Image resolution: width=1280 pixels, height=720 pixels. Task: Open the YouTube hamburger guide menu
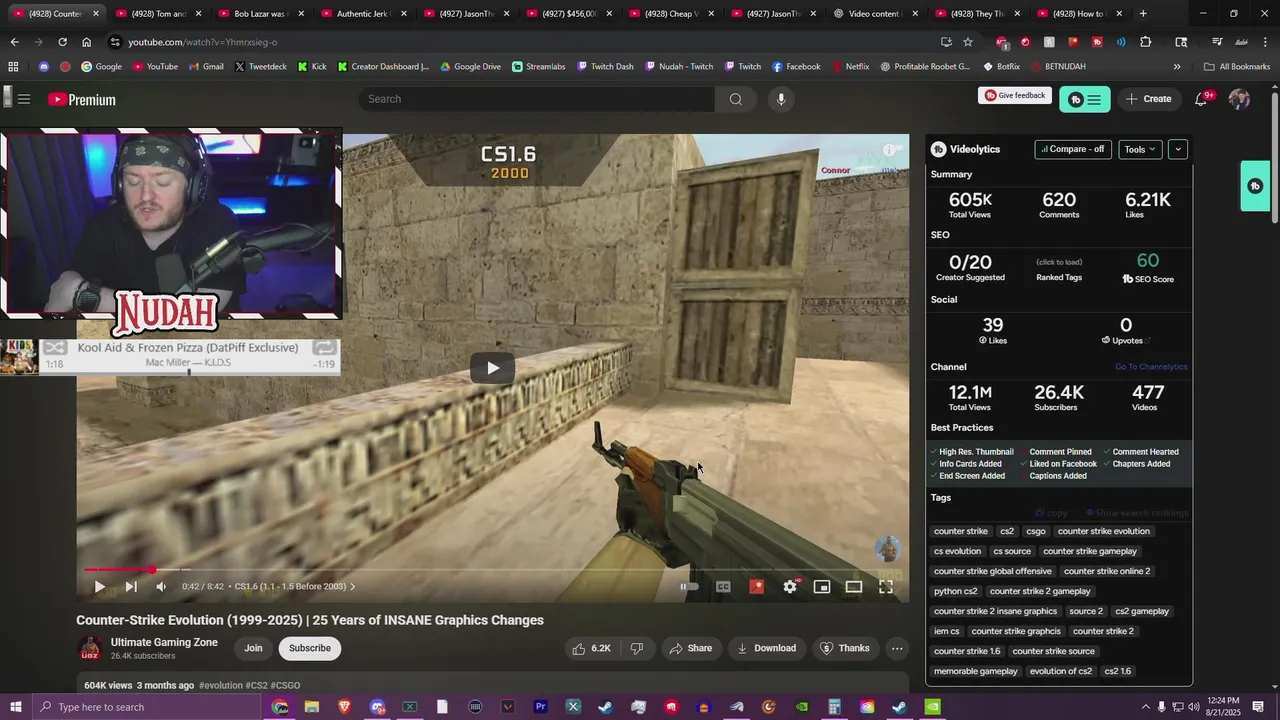pos(24,99)
